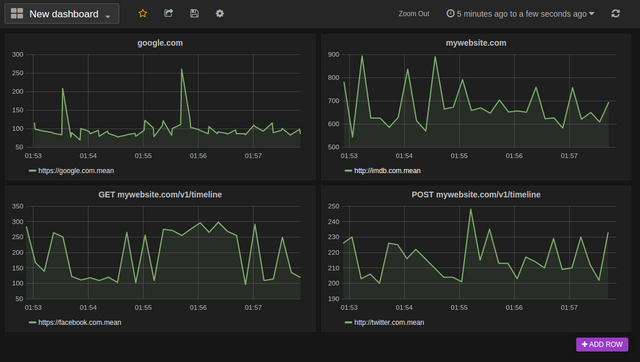Save dashboard with the floppy disk icon
640x362 pixels.
194,13
